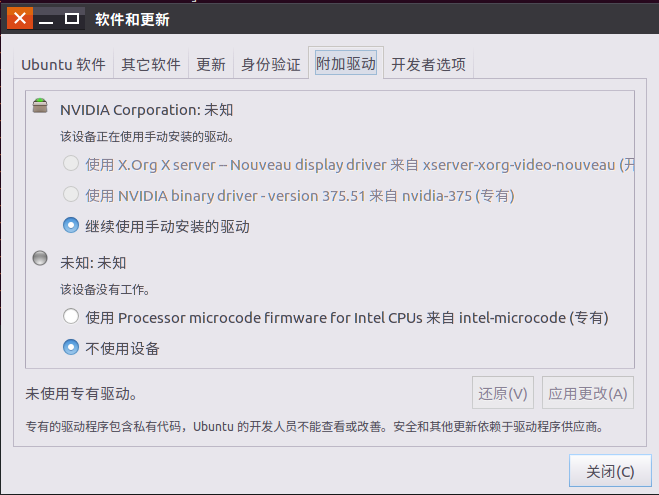
Task: Maximize the 软件和更新 window
Action: pos(72,18)
